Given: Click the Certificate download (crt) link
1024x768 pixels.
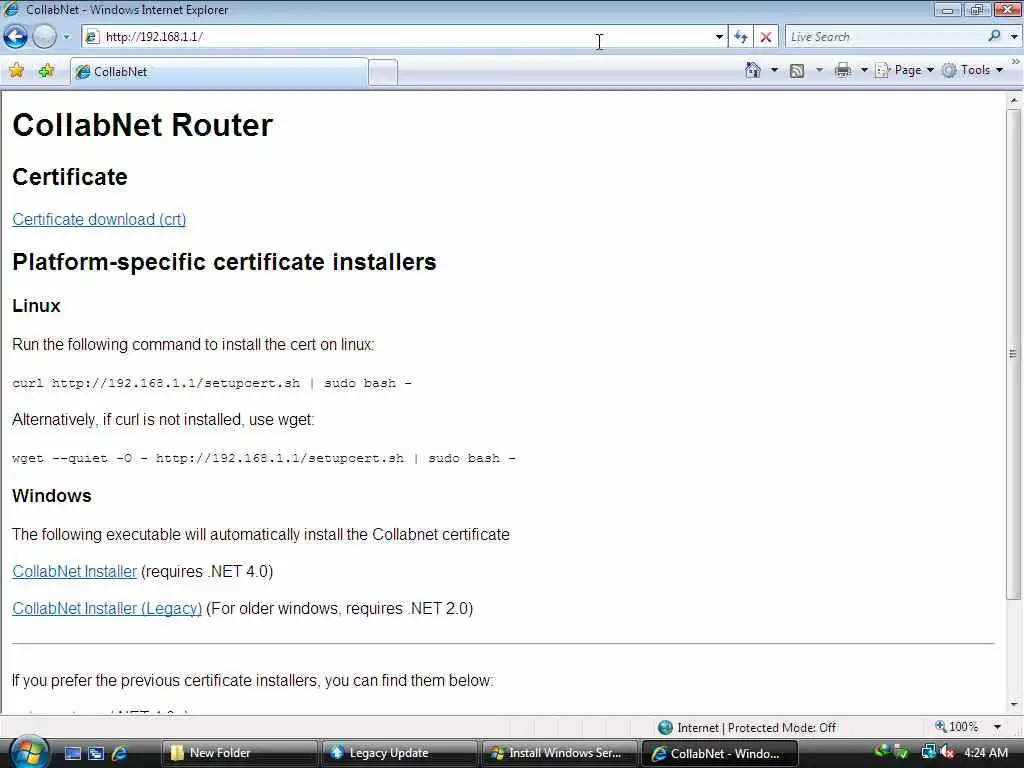Looking at the screenshot, I should pyautogui.click(x=99, y=219).
